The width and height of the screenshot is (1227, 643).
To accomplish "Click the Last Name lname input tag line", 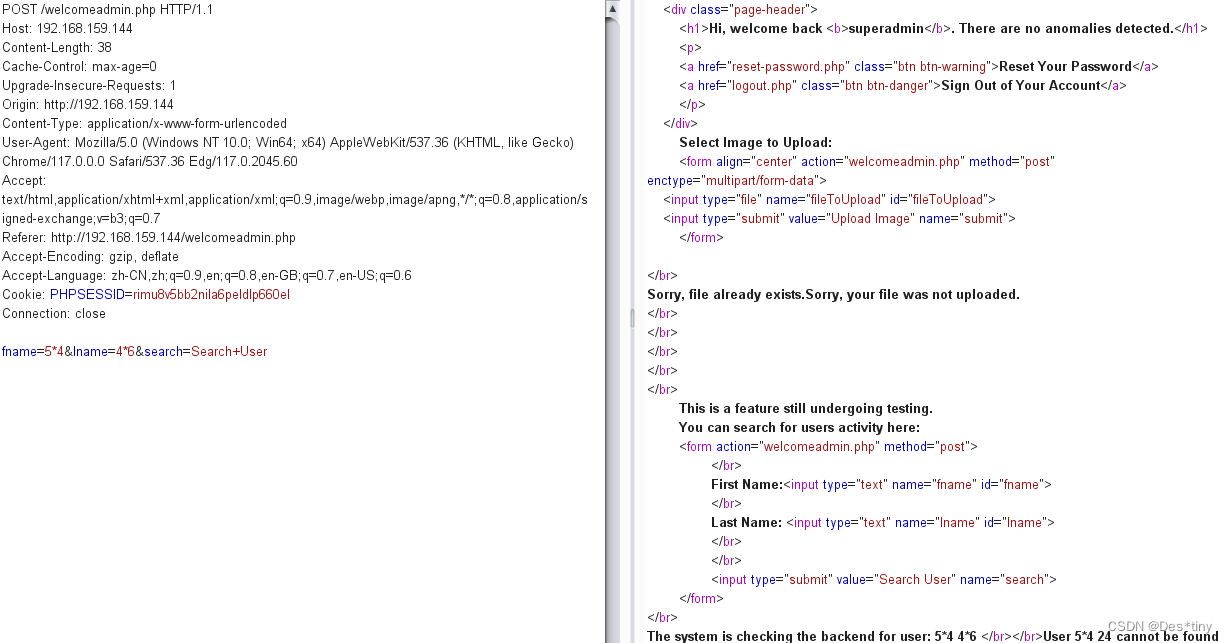I will click(x=883, y=523).
